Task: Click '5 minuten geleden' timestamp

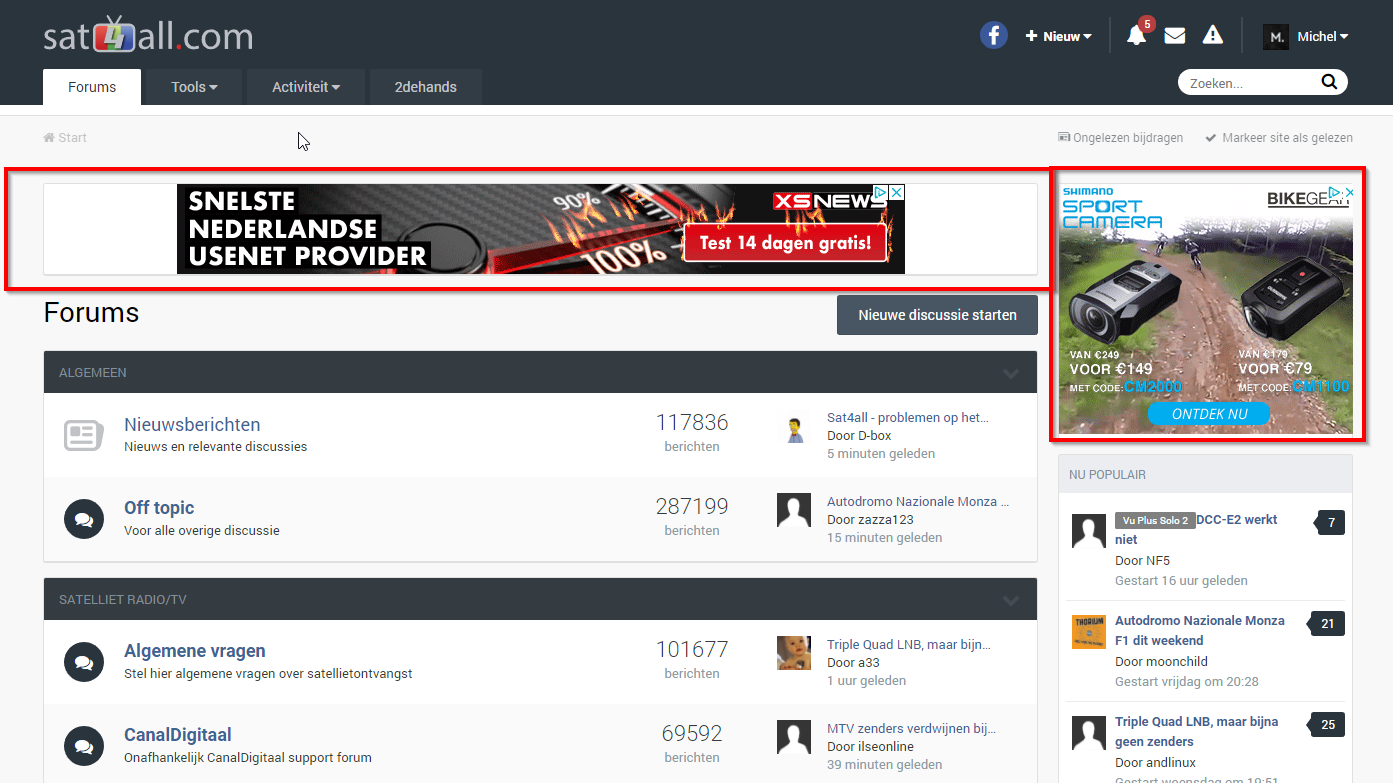Action: 881,454
